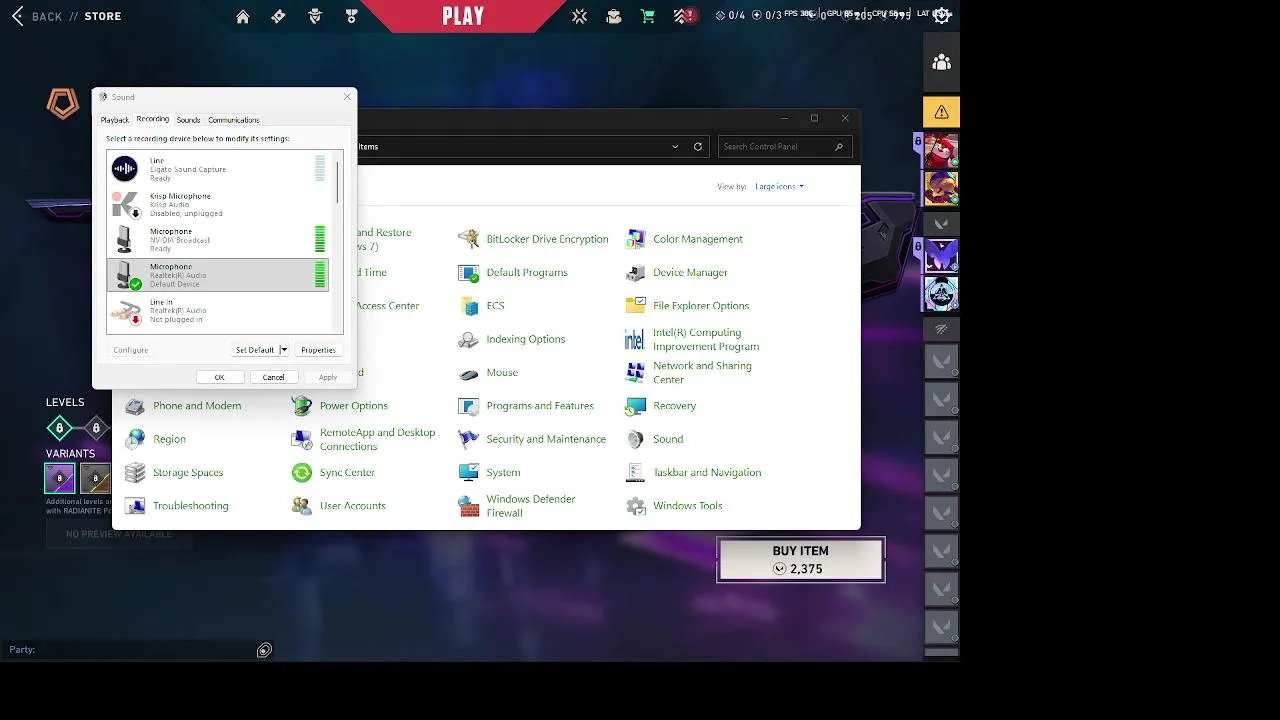Open the Device Manager icon

[636, 272]
